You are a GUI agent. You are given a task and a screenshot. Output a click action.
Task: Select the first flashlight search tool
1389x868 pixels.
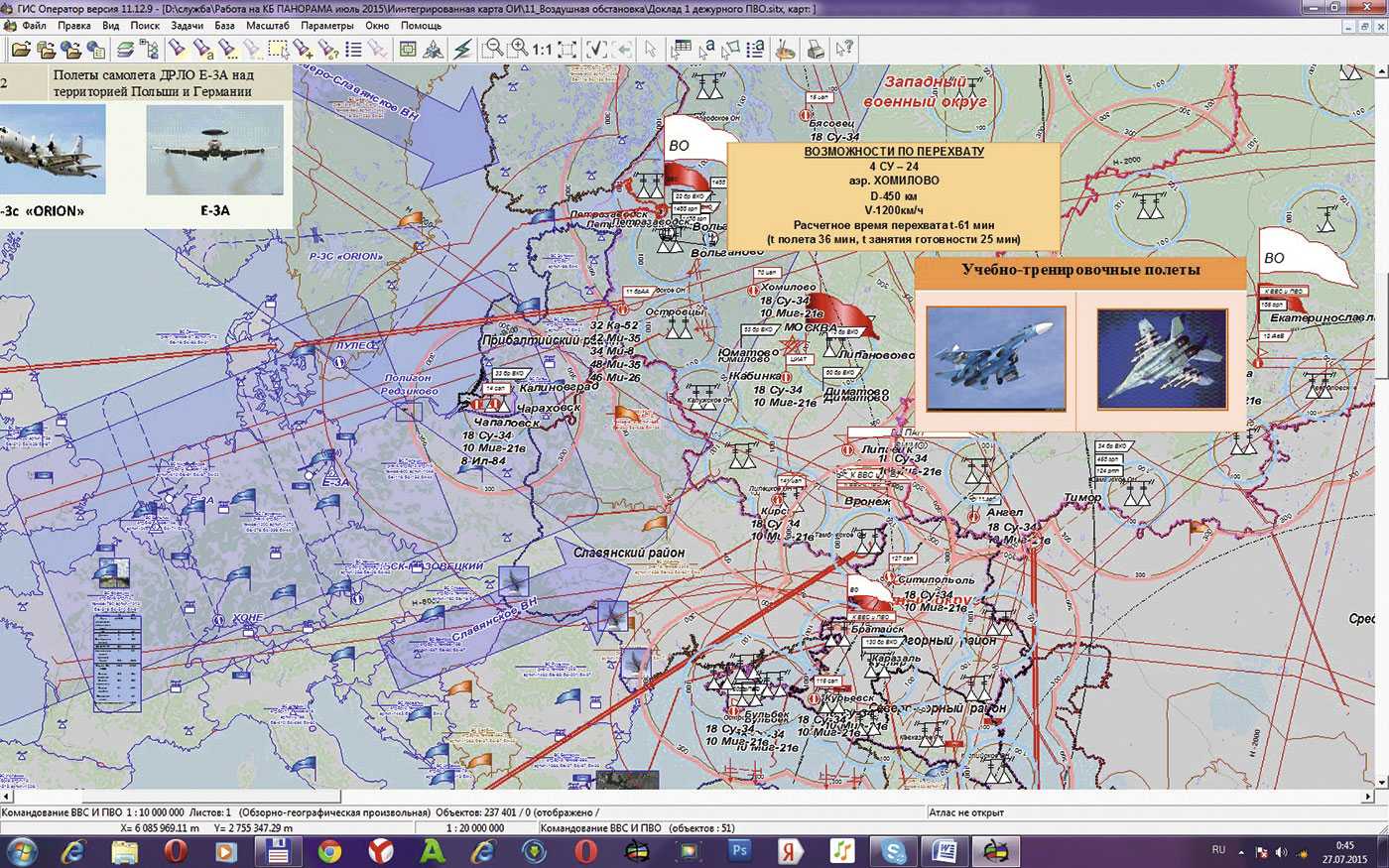click(178, 49)
